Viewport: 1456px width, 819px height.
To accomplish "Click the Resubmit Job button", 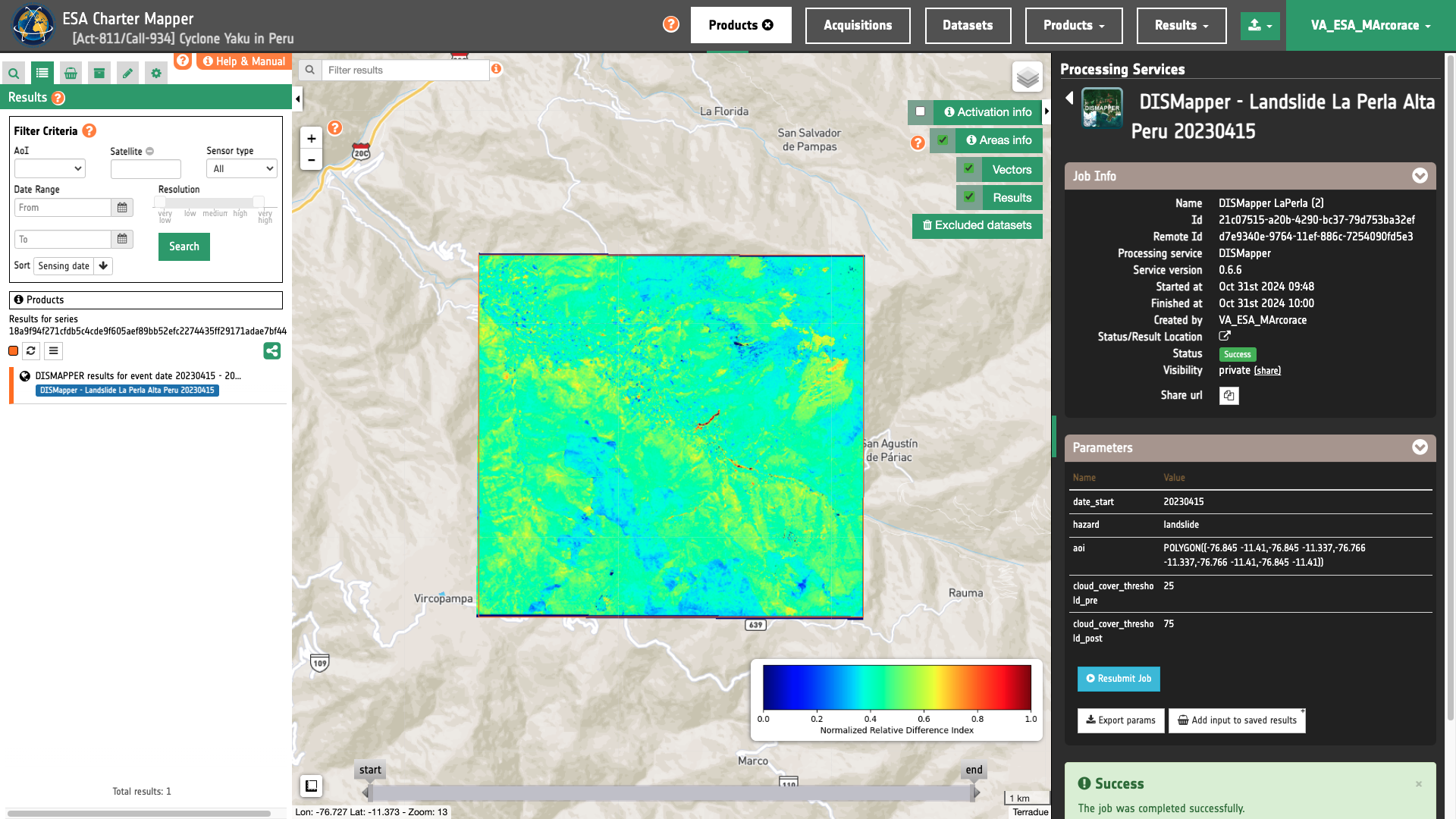I will pyautogui.click(x=1118, y=679).
